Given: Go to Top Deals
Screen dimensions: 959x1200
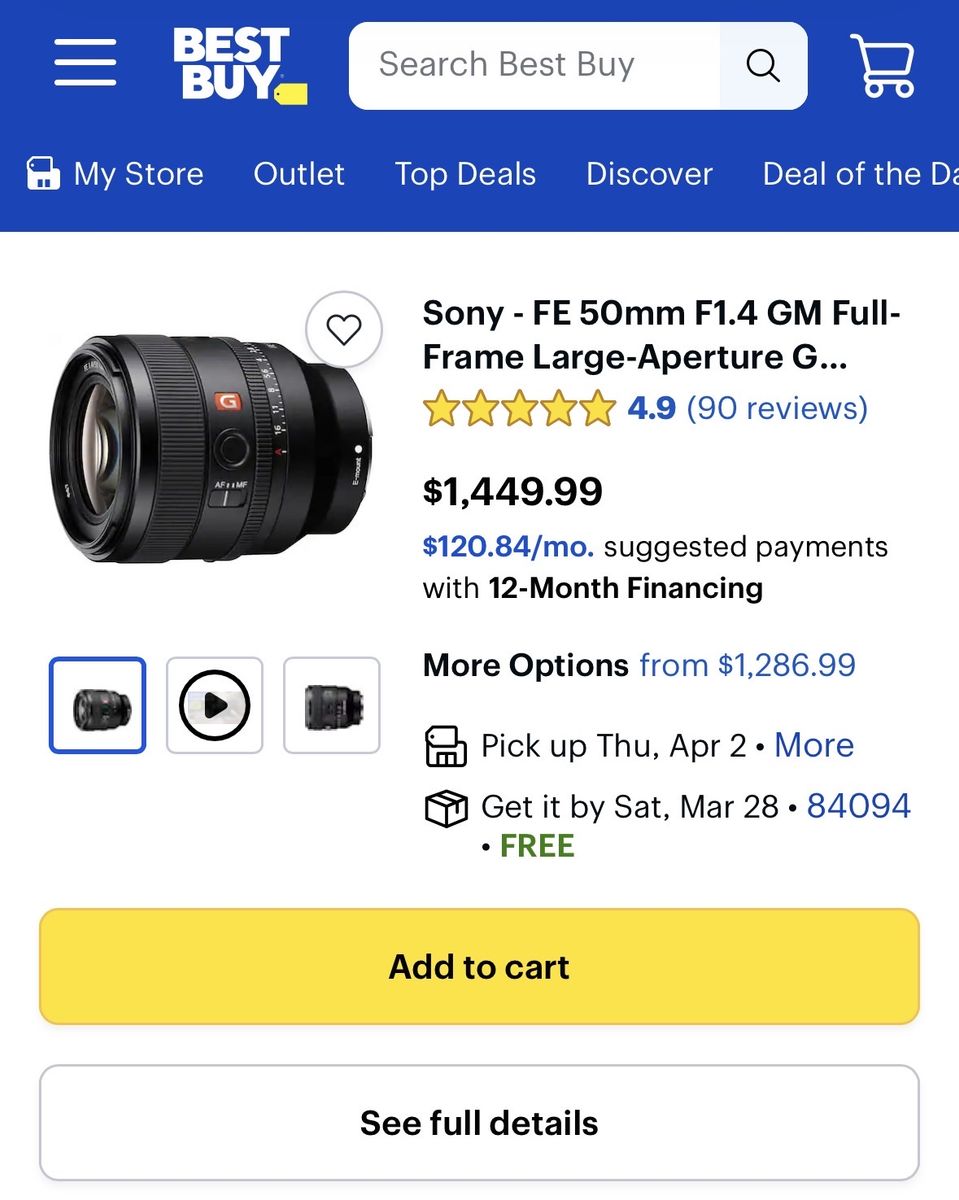Looking at the screenshot, I should tap(465, 174).
